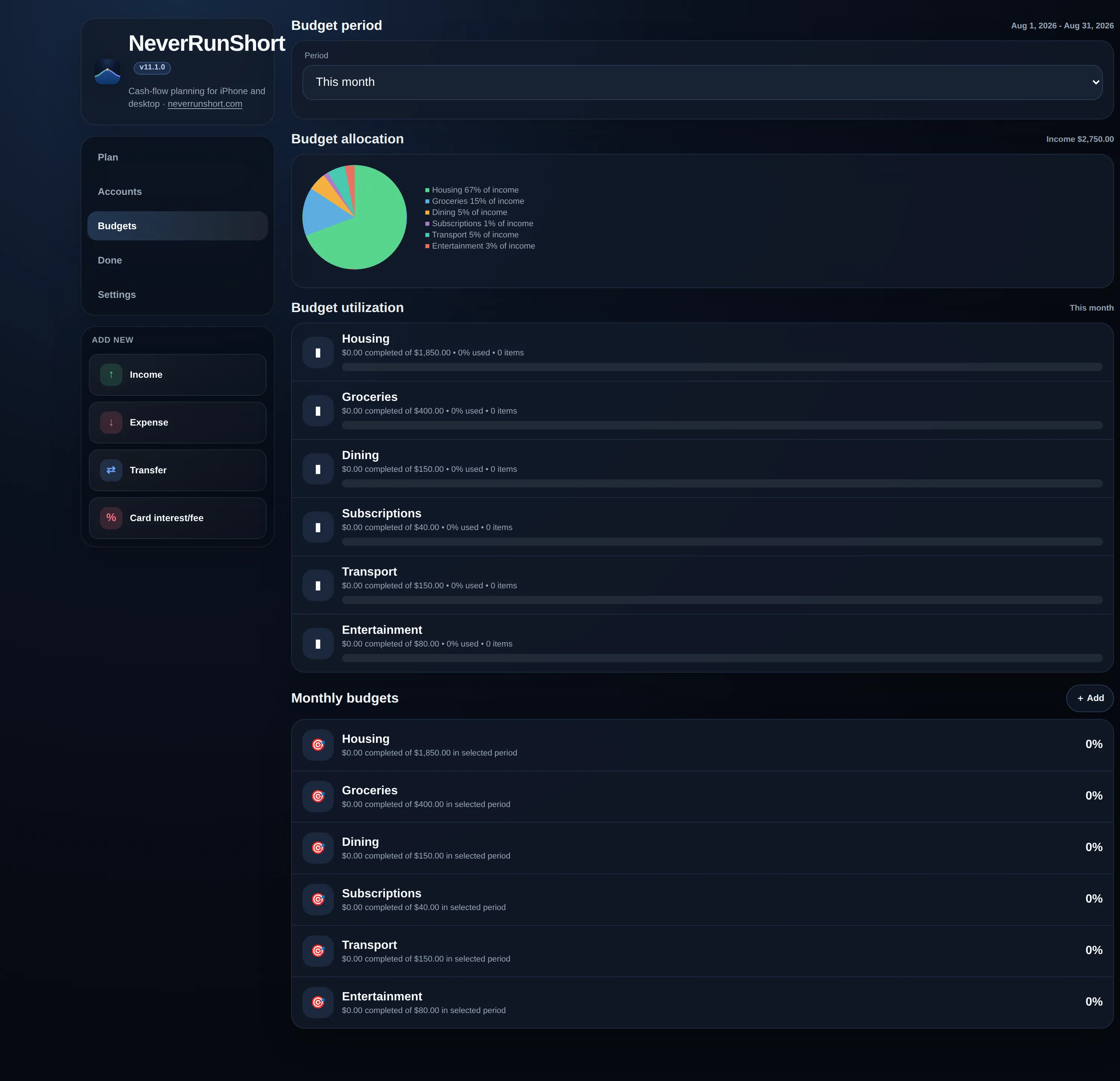The width and height of the screenshot is (1120, 1081).
Task: Click 'Subscriptions 1% of income' legend text
Action: click(x=482, y=223)
